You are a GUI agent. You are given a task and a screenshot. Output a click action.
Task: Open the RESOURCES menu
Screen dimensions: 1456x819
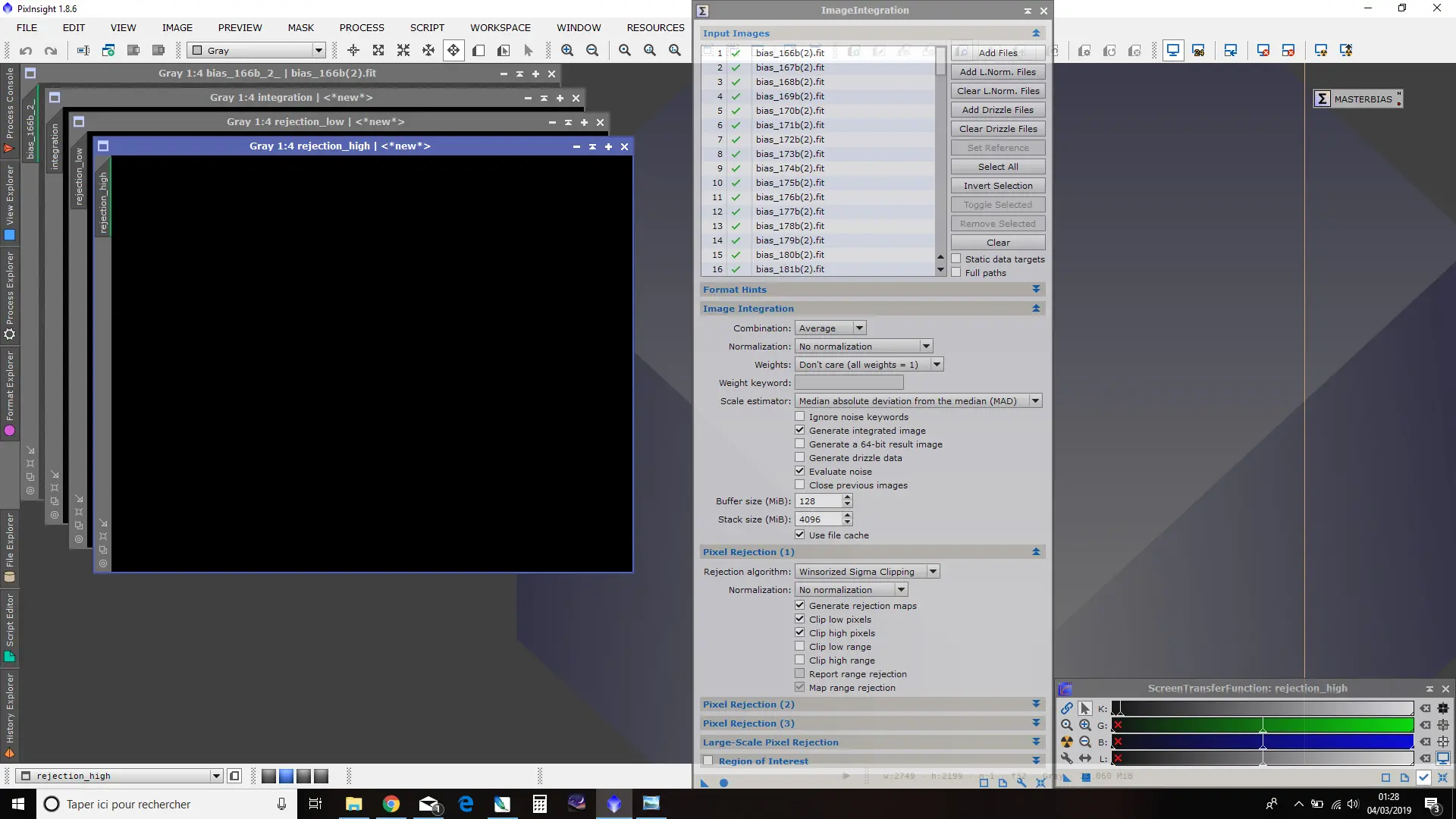click(x=655, y=27)
